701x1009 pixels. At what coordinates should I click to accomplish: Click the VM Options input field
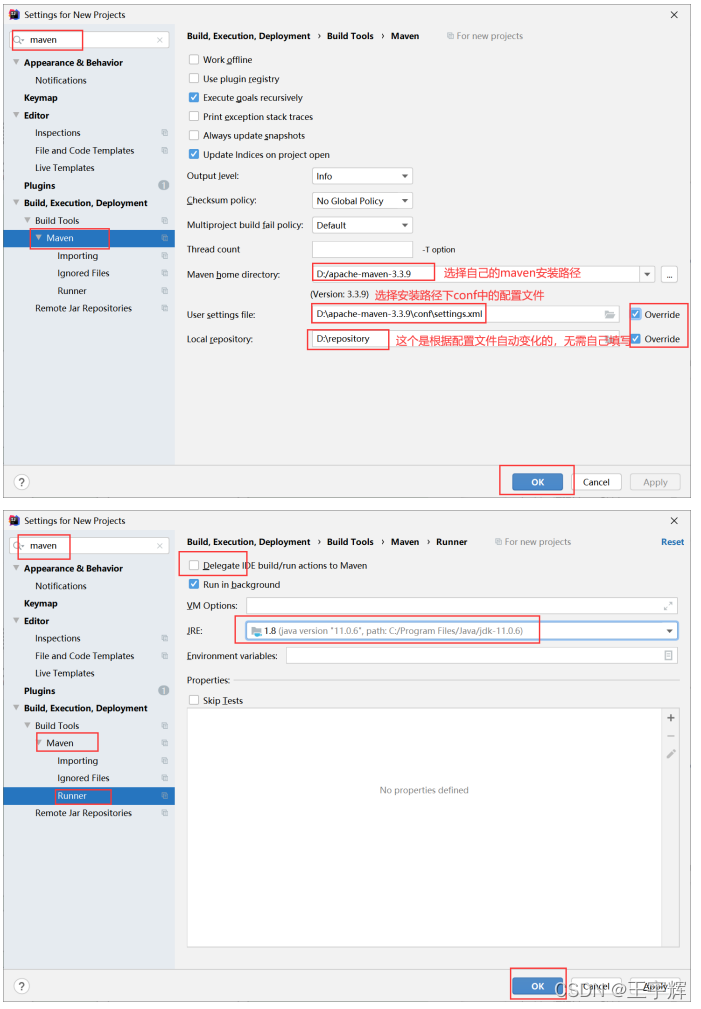(462, 606)
